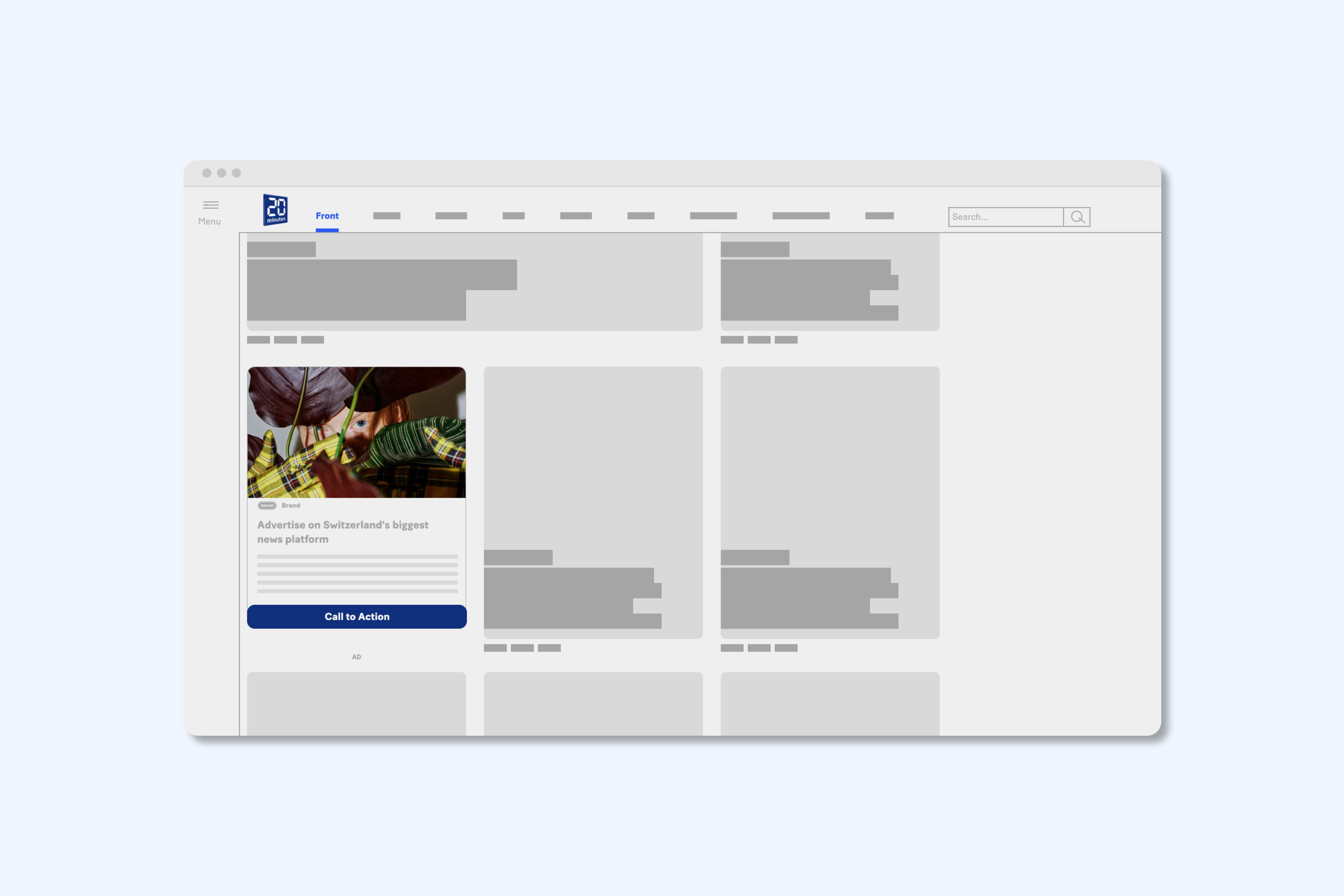
Task: Click the magnifying glass search icon
Action: pyautogui.click(x=1077, y=217)
